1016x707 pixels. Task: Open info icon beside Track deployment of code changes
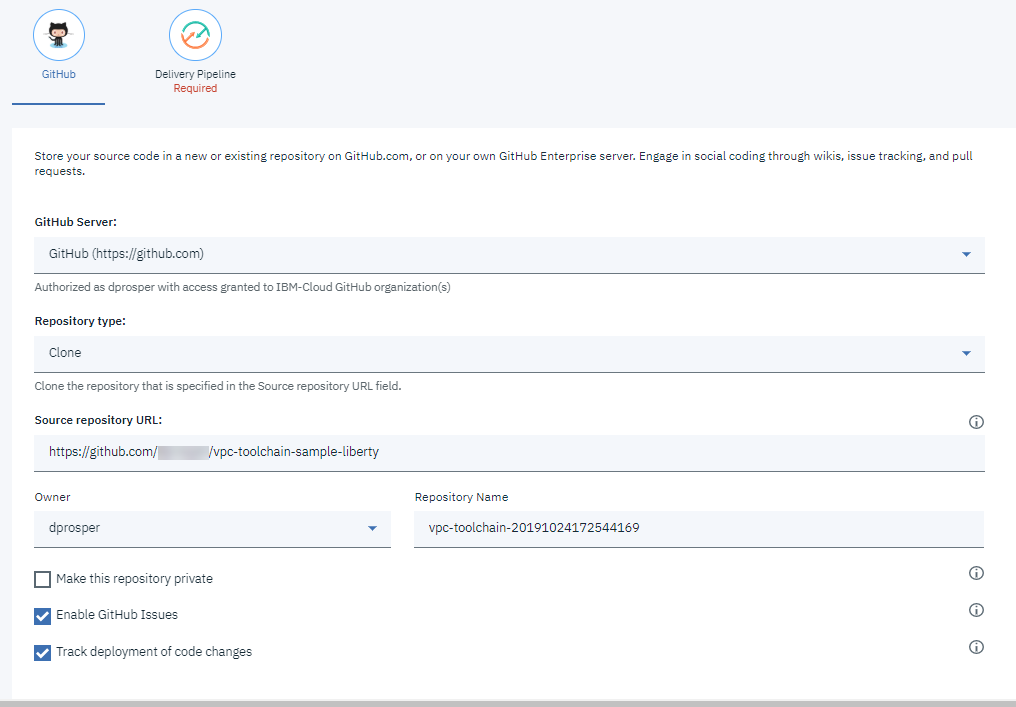click(976, 647)
